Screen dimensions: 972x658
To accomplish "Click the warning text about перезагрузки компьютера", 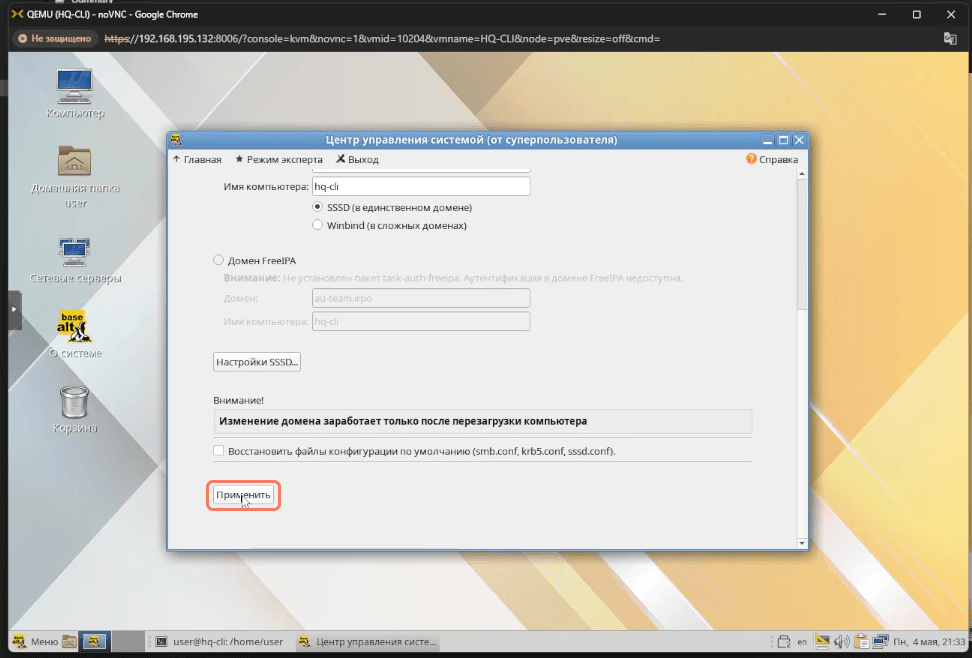I will coord(403,421).
